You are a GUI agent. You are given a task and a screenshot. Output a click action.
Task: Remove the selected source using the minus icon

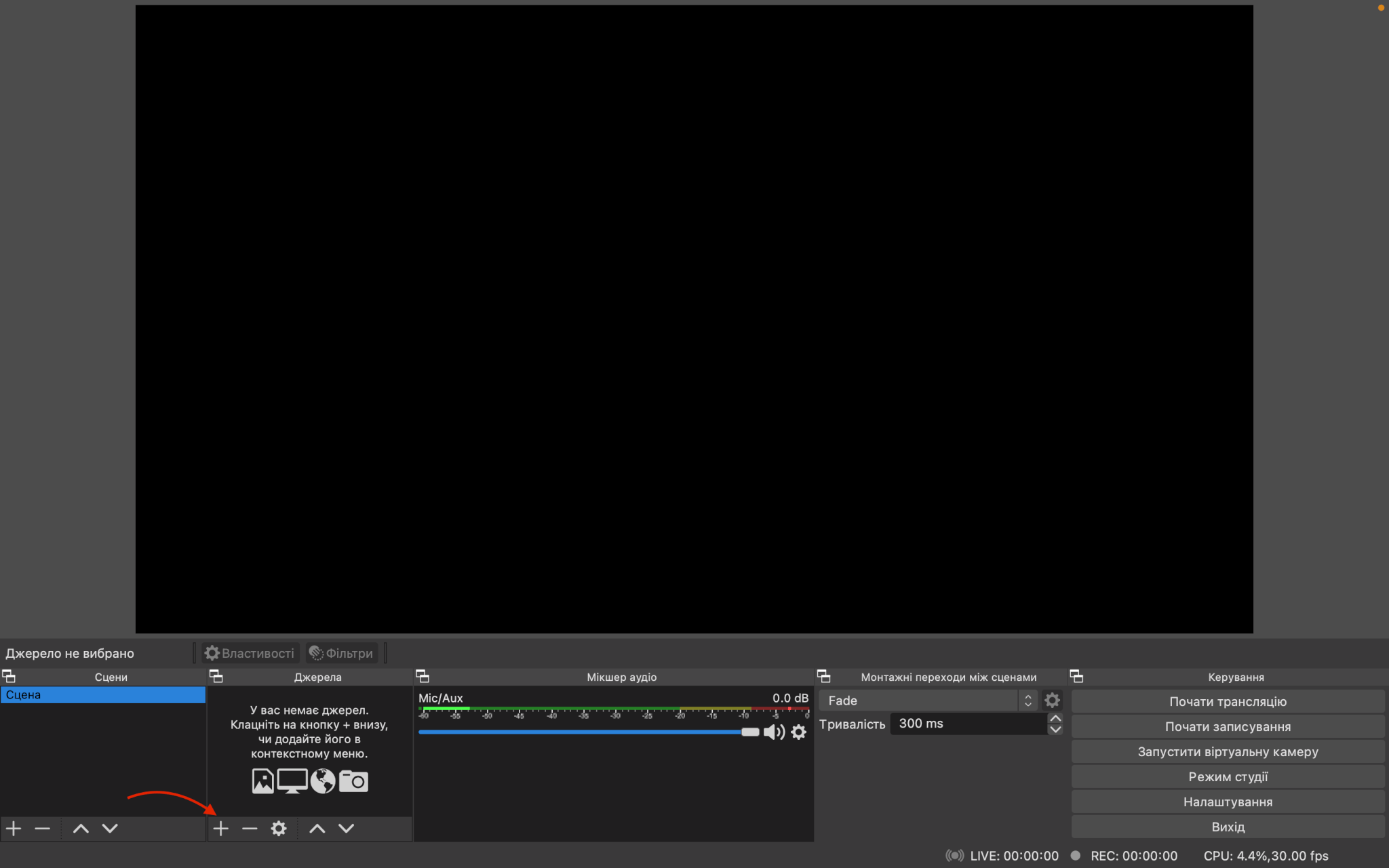[x=250, y=828]
